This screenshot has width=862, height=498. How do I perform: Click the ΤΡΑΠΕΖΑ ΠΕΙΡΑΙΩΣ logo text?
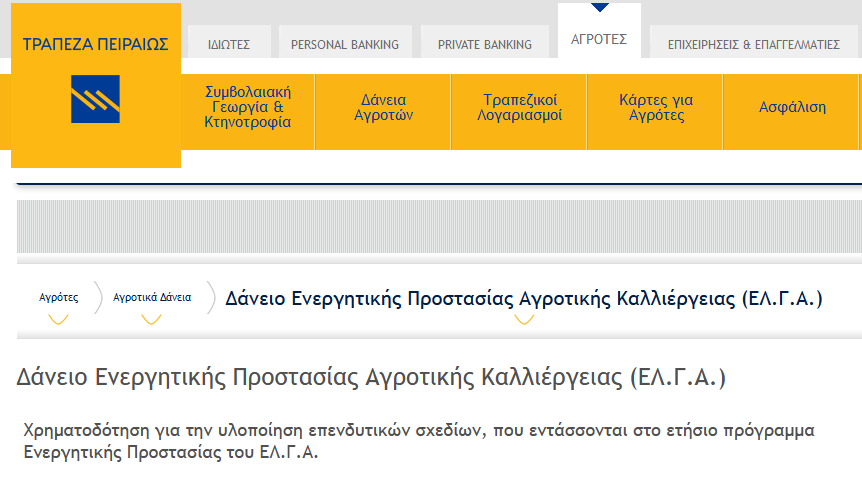pyautogui.click(x=95, y=44)
